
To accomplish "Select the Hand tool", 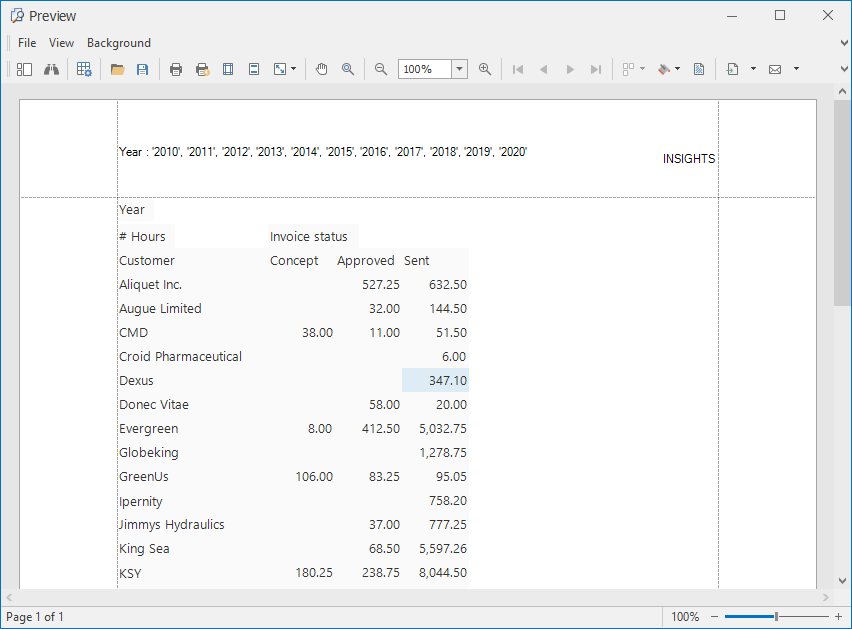I will click(322, 69).
